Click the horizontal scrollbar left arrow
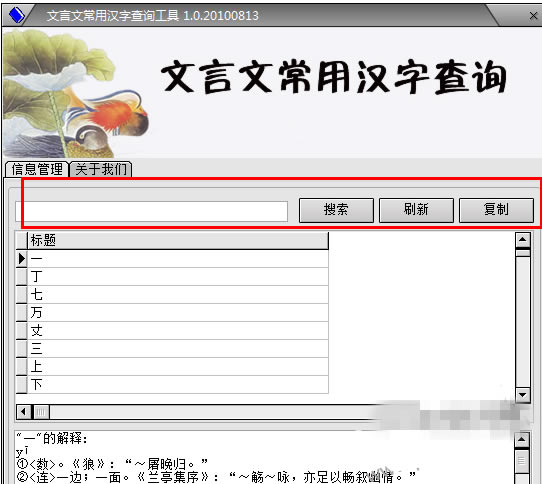 pos(24,412)
